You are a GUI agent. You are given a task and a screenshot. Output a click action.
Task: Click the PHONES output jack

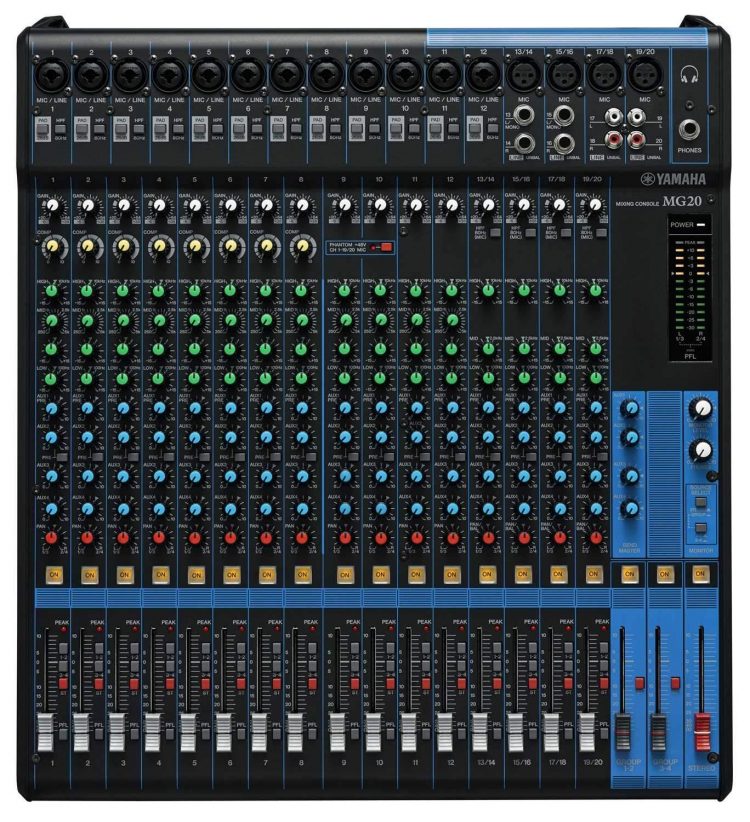tap(689, 128)
